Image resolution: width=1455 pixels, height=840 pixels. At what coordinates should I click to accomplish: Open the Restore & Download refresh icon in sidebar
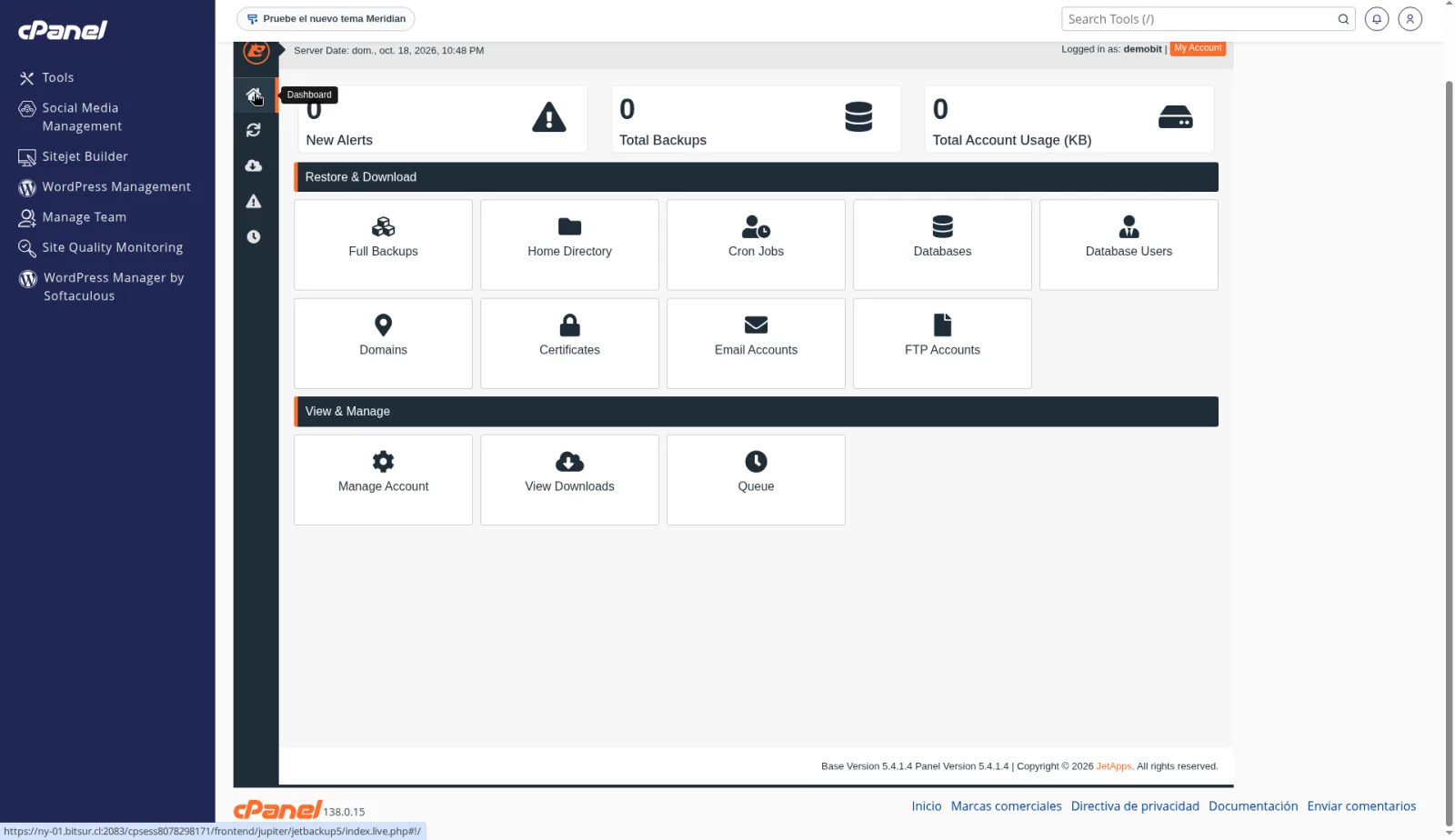(254, 130)
